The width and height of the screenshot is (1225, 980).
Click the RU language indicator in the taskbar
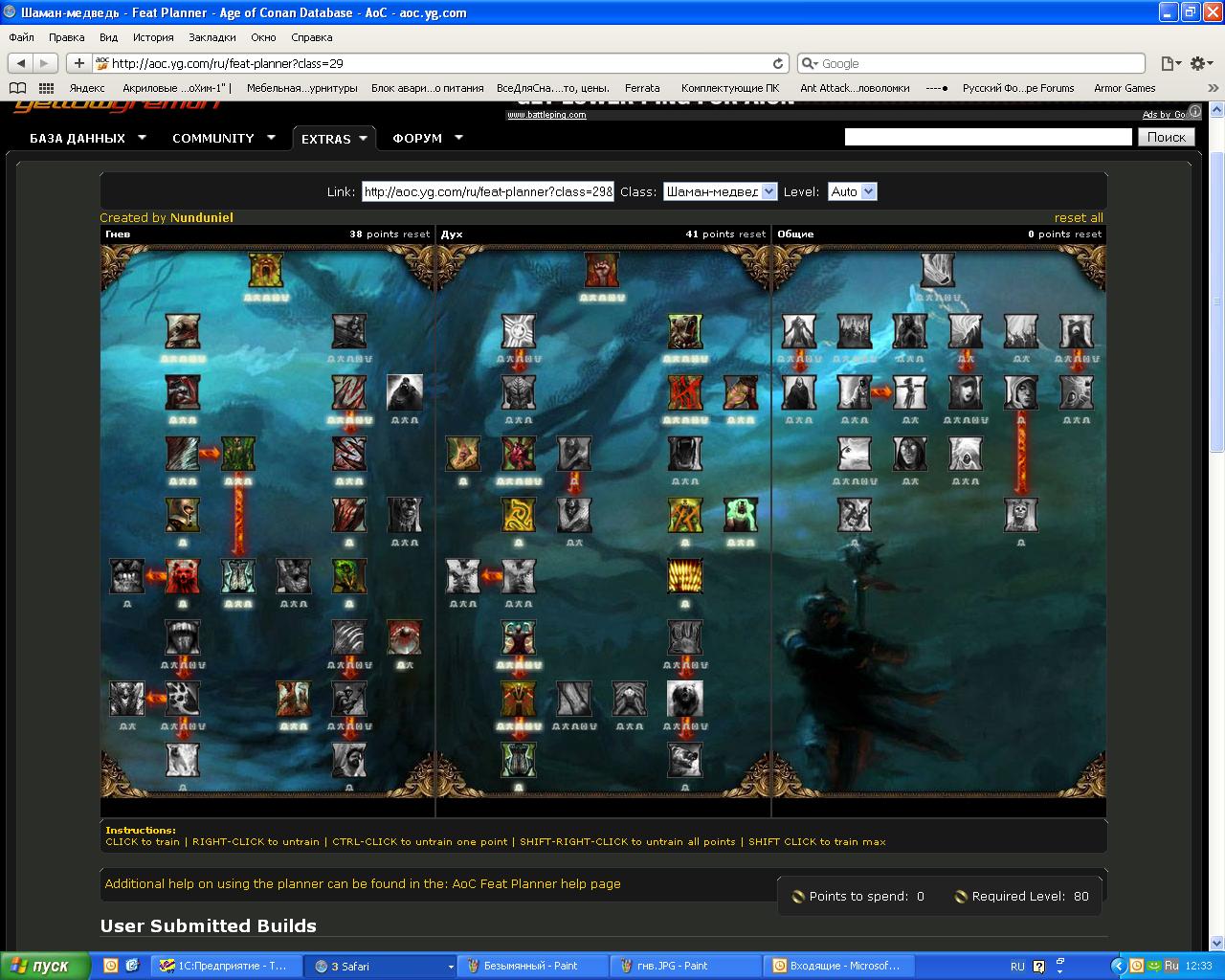[1017, 966]
